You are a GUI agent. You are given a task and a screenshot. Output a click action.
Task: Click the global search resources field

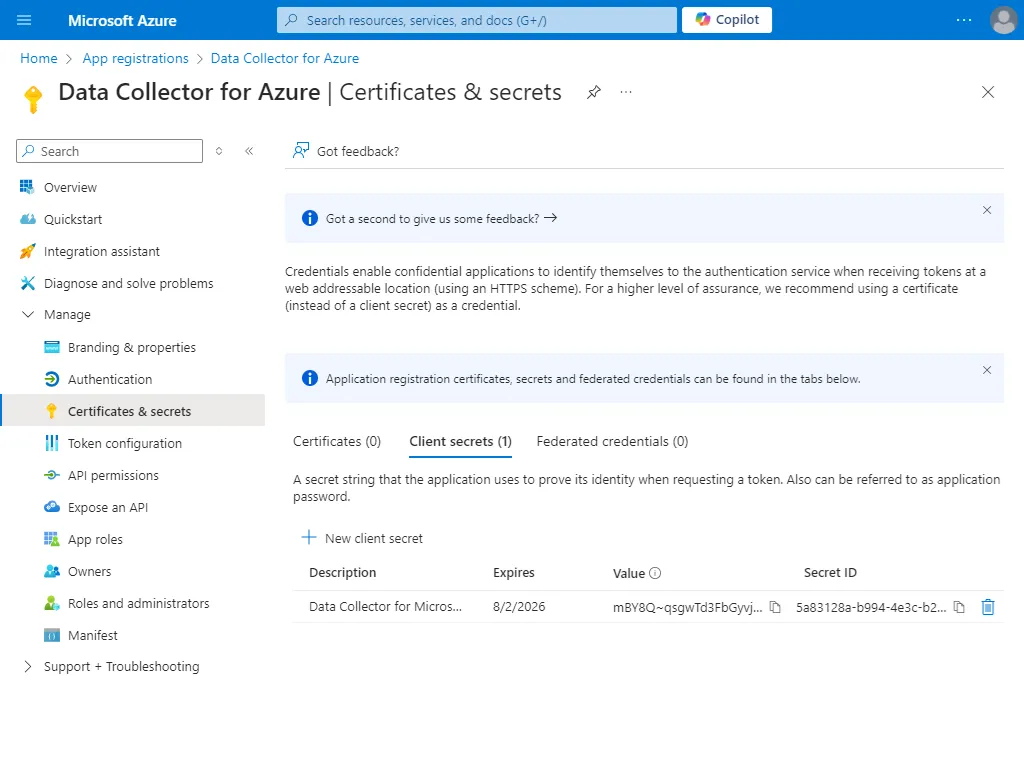pos(477,20)
